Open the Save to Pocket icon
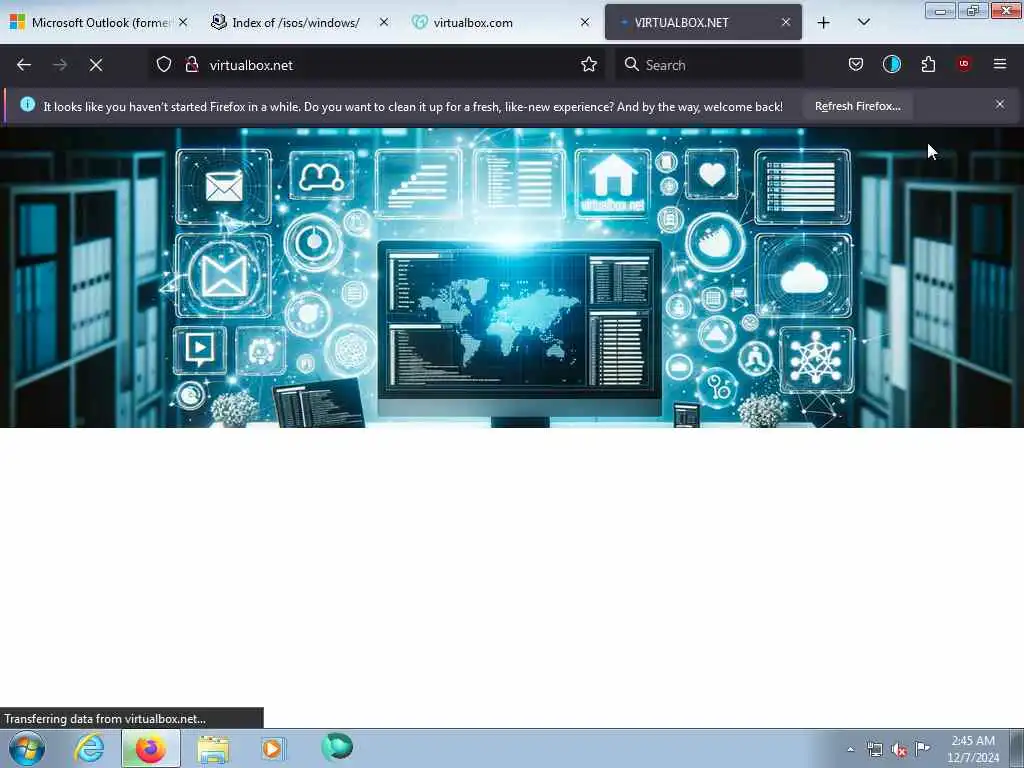Screen dimensions: 1024x768 (x=856, y=64)
